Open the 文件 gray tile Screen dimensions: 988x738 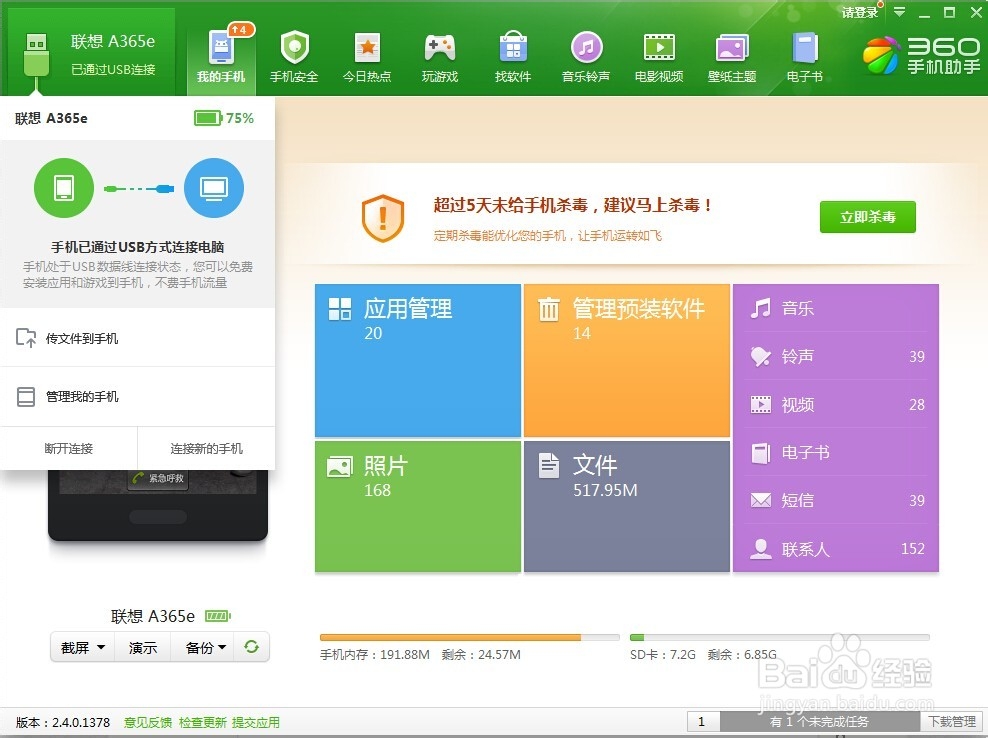tap(626, 506)
